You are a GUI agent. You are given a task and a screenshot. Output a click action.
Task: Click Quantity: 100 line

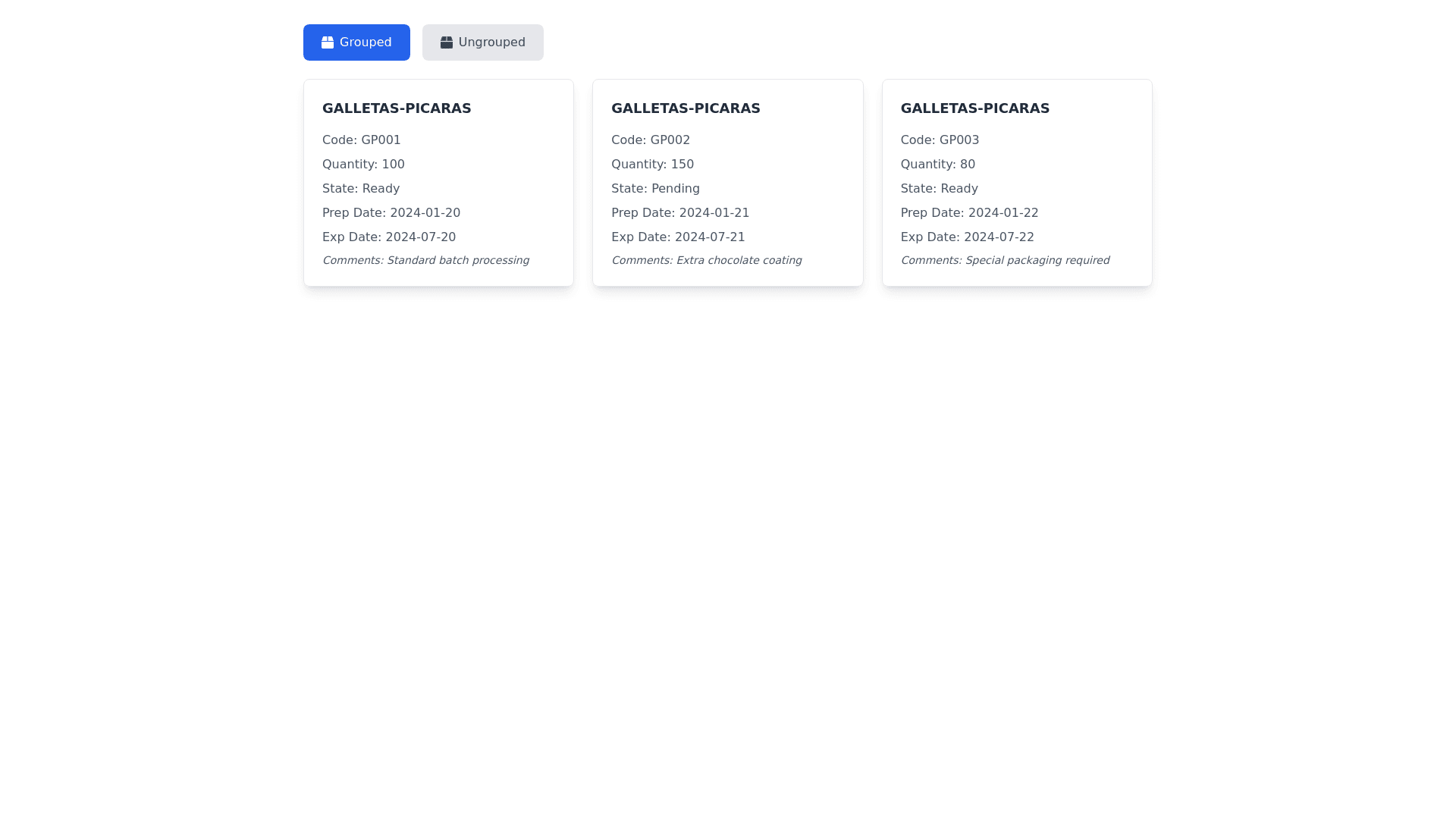point(362,165)
